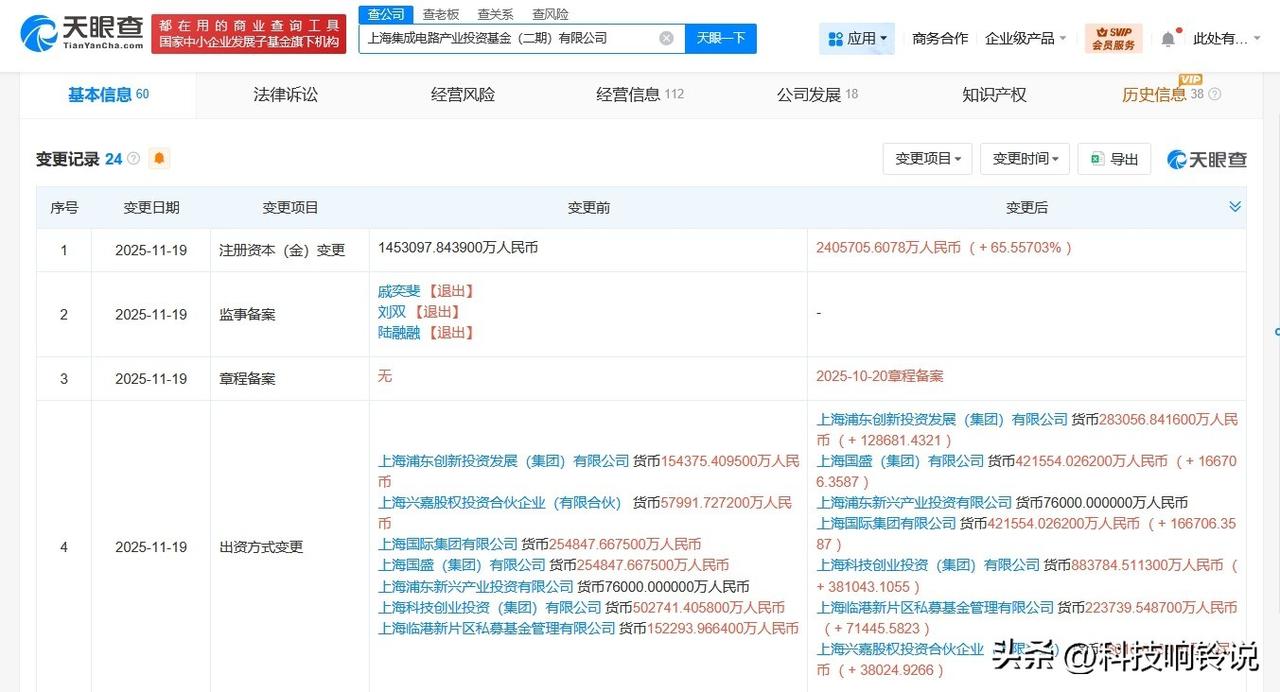Click the help icon beside 历史信息 38
The width and height of the screenshot is (1280, 692).
pos(1215,95)
